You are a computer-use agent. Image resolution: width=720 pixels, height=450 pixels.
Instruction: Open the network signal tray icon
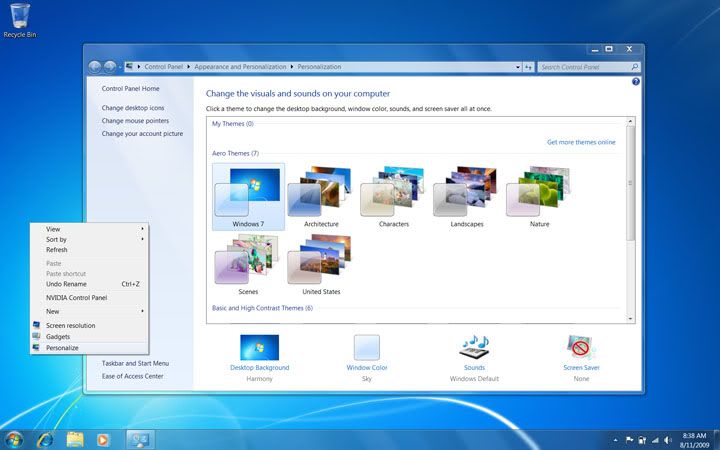point(655,440)
